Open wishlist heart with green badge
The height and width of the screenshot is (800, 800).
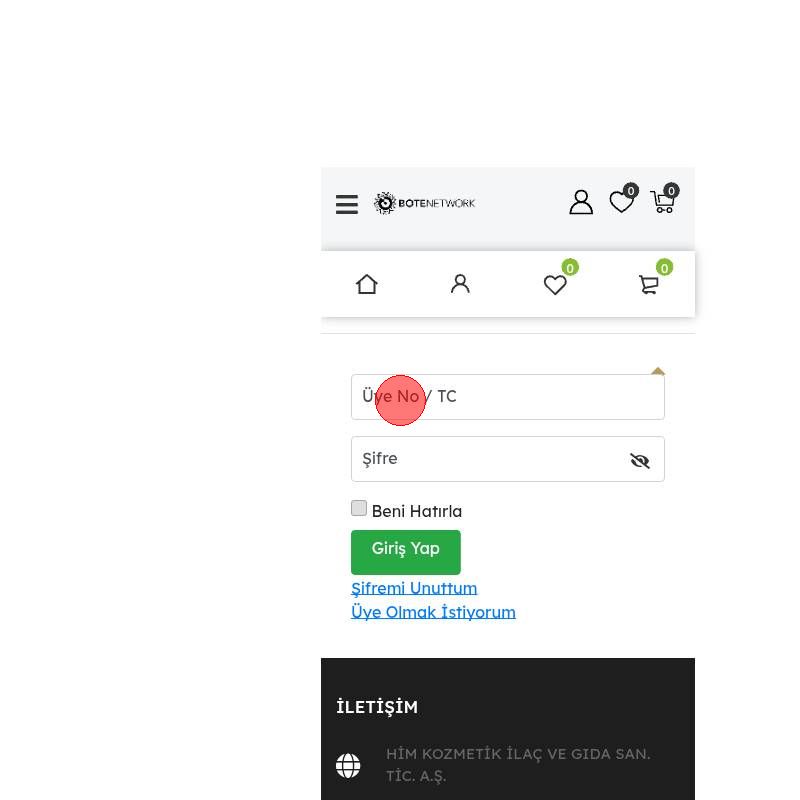pyautogui.click(x=560, y=278)
